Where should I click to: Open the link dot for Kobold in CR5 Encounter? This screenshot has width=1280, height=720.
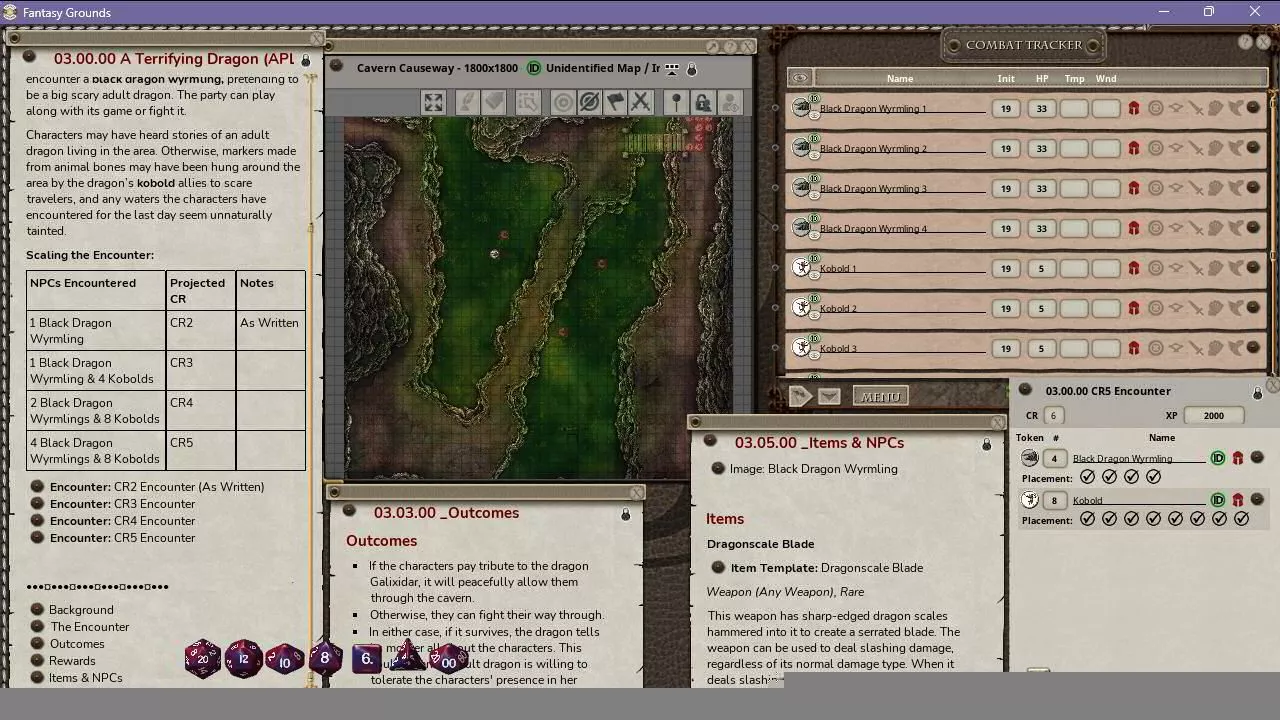[1257, 500]
